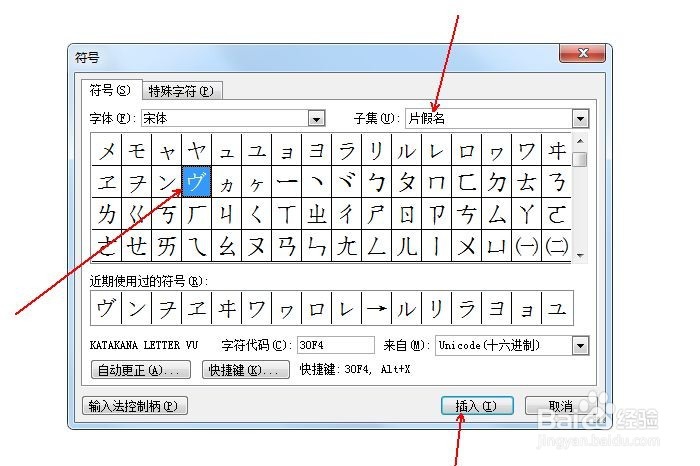Select katakana ン in the symbol grid
700x466 pixels.
click(x=167, y=182)
